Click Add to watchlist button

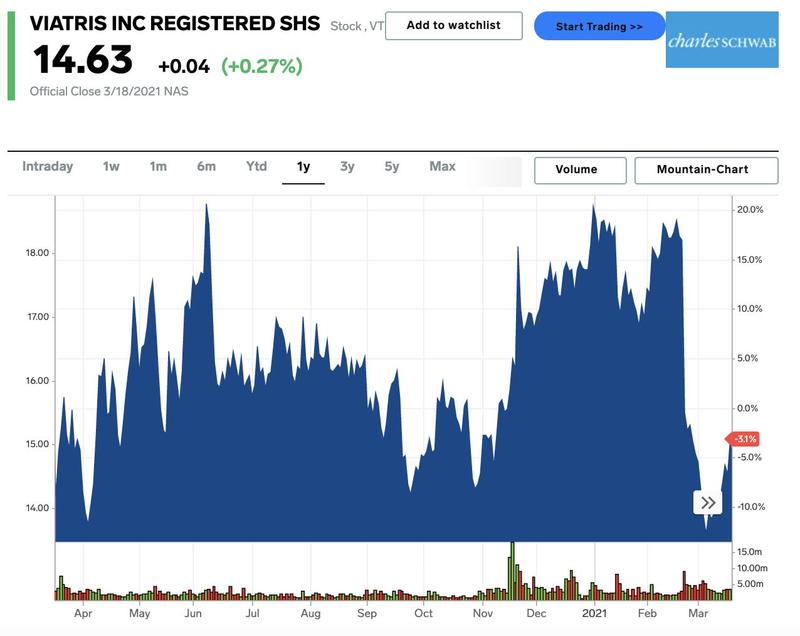coord(455,26)
